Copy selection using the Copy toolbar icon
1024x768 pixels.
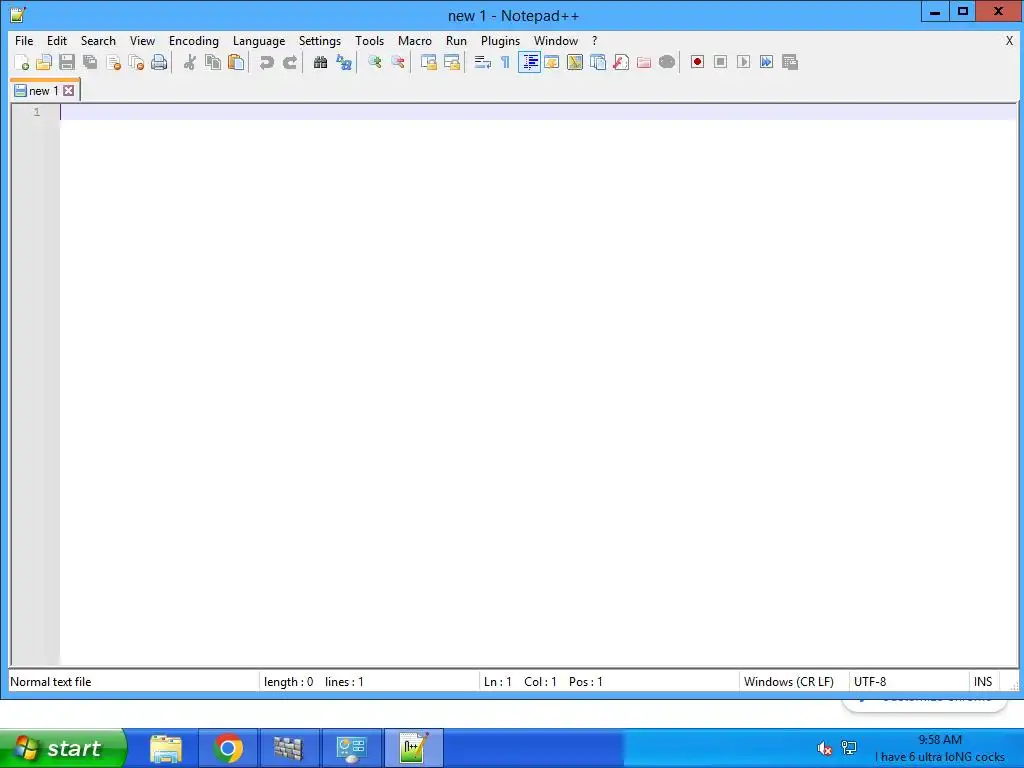click(213, 62)
